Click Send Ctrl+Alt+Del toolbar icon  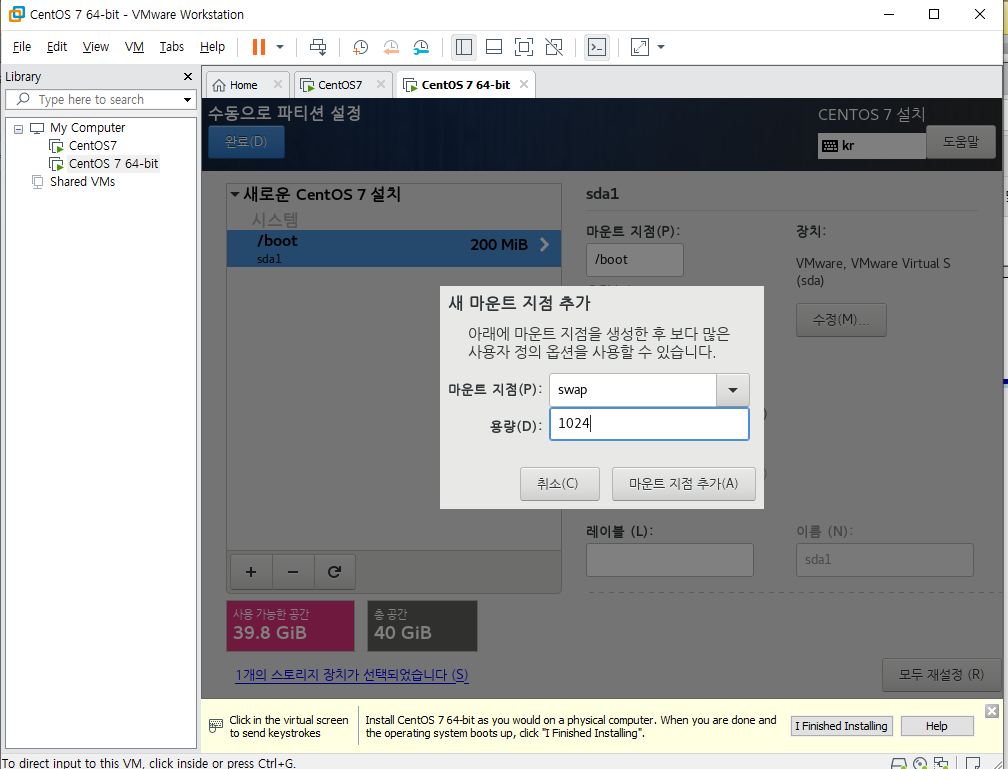(318, 47)
